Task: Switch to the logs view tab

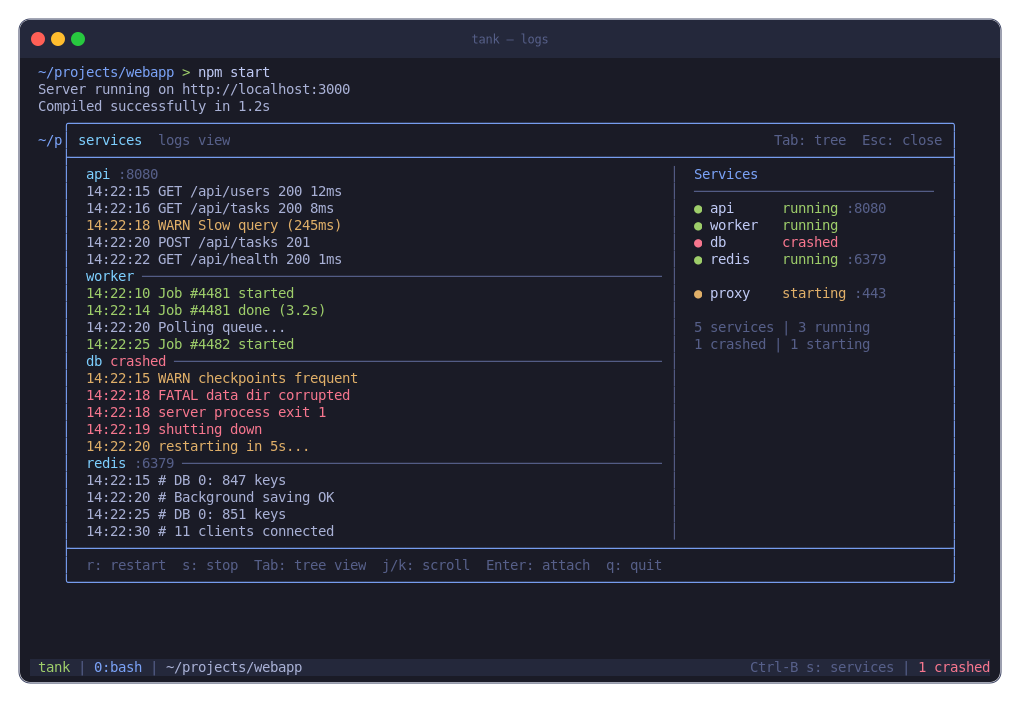Action: (x=195, y=141)
